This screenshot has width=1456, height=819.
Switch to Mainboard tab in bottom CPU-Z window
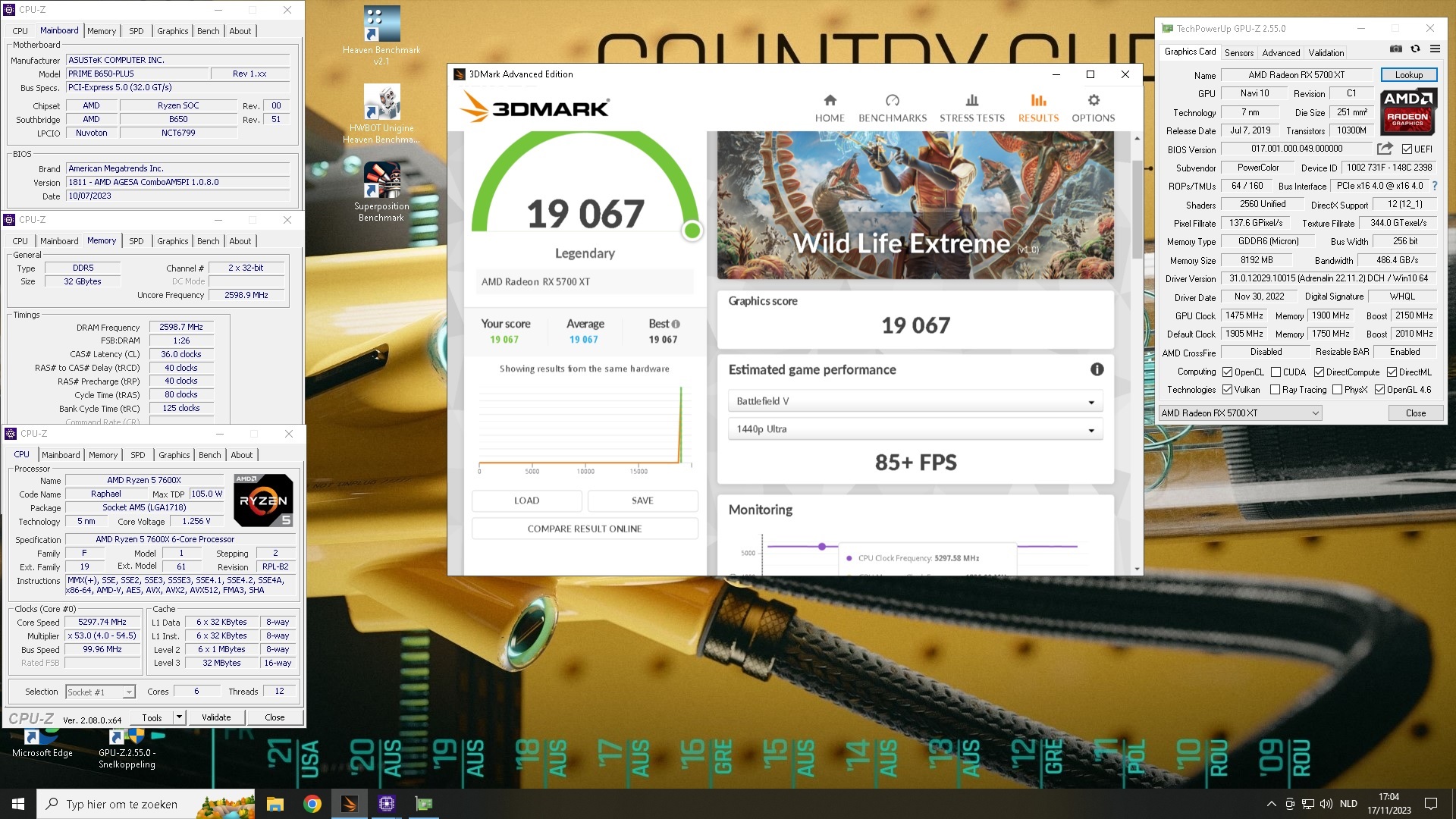(61, 455)
